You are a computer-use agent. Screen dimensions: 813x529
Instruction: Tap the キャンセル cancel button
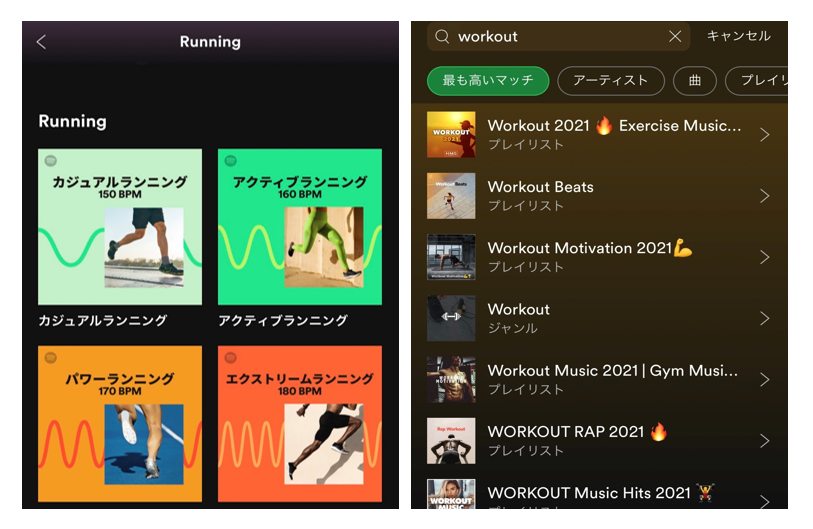coord(738,36)
